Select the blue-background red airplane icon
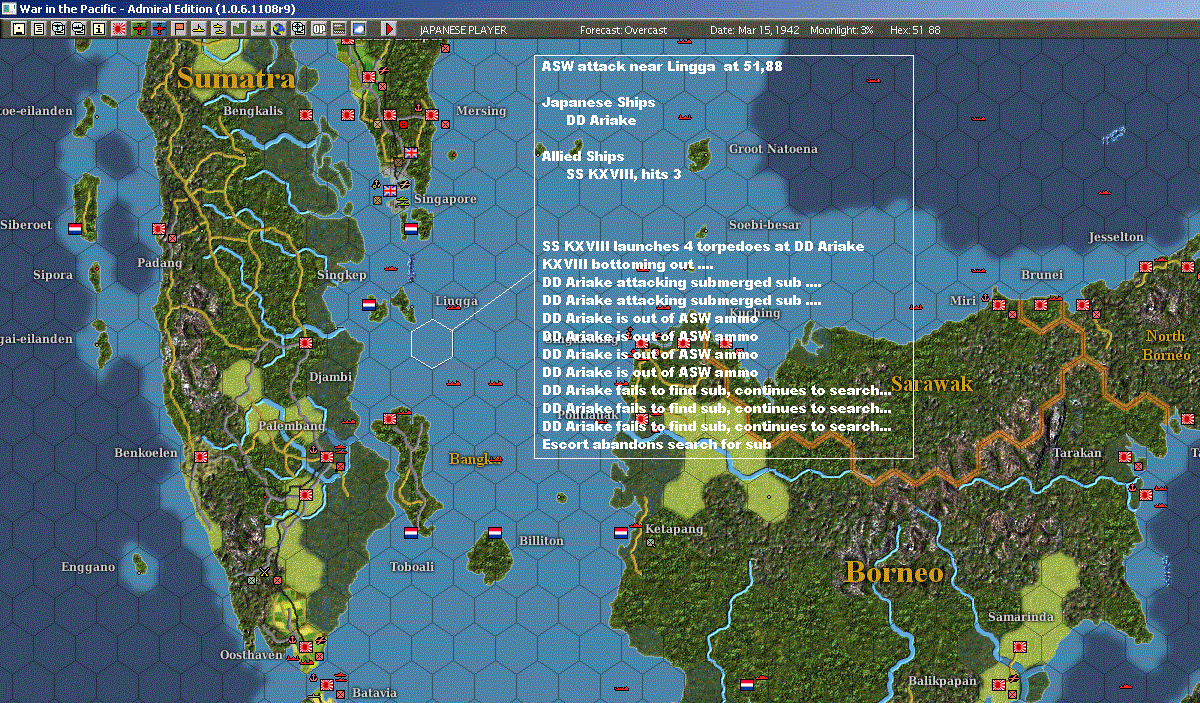Viewport: 1200px width, 703px height. tap(159, 29)
